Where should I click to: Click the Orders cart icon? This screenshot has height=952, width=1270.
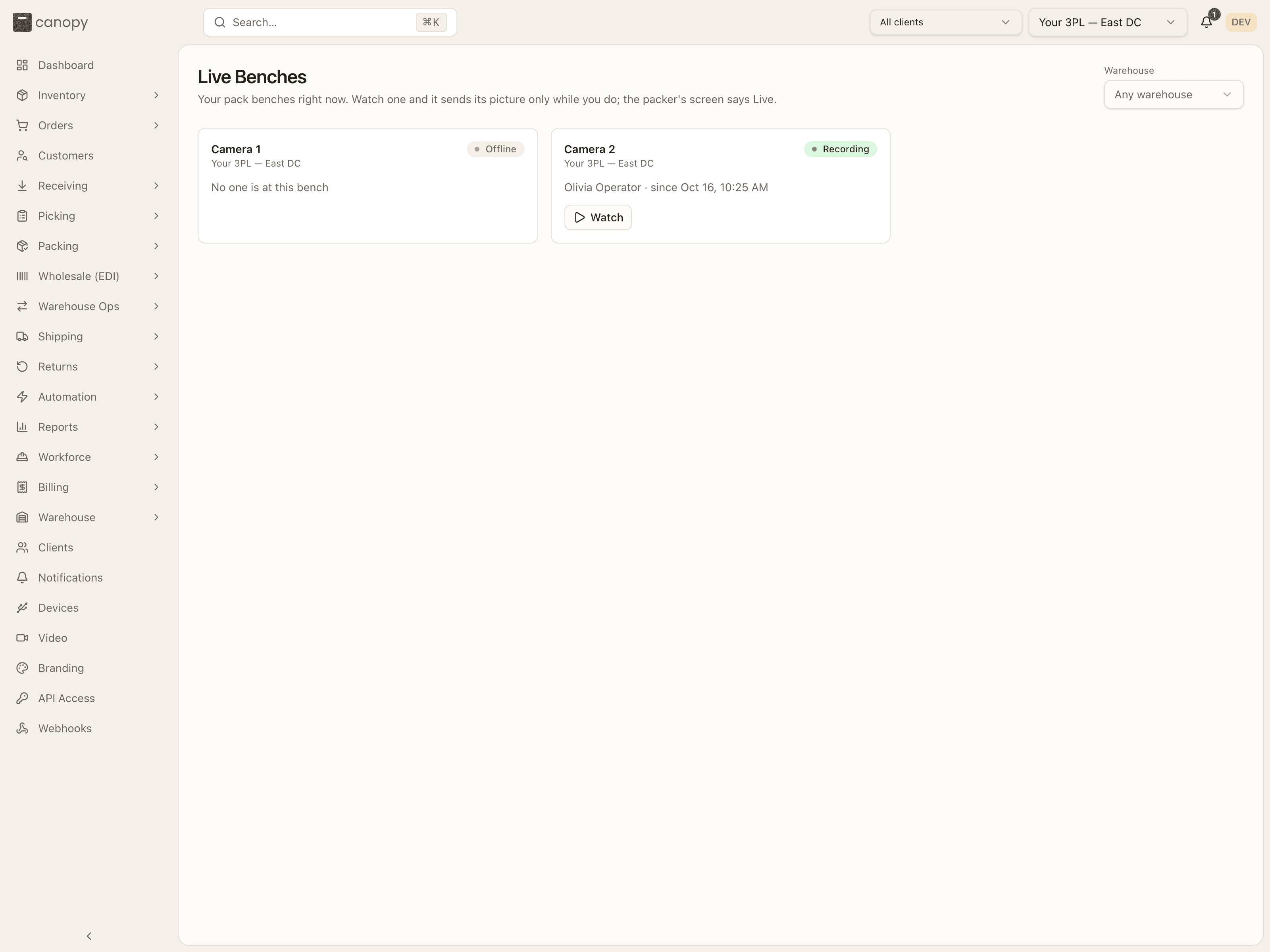click(x=22, y=126)
